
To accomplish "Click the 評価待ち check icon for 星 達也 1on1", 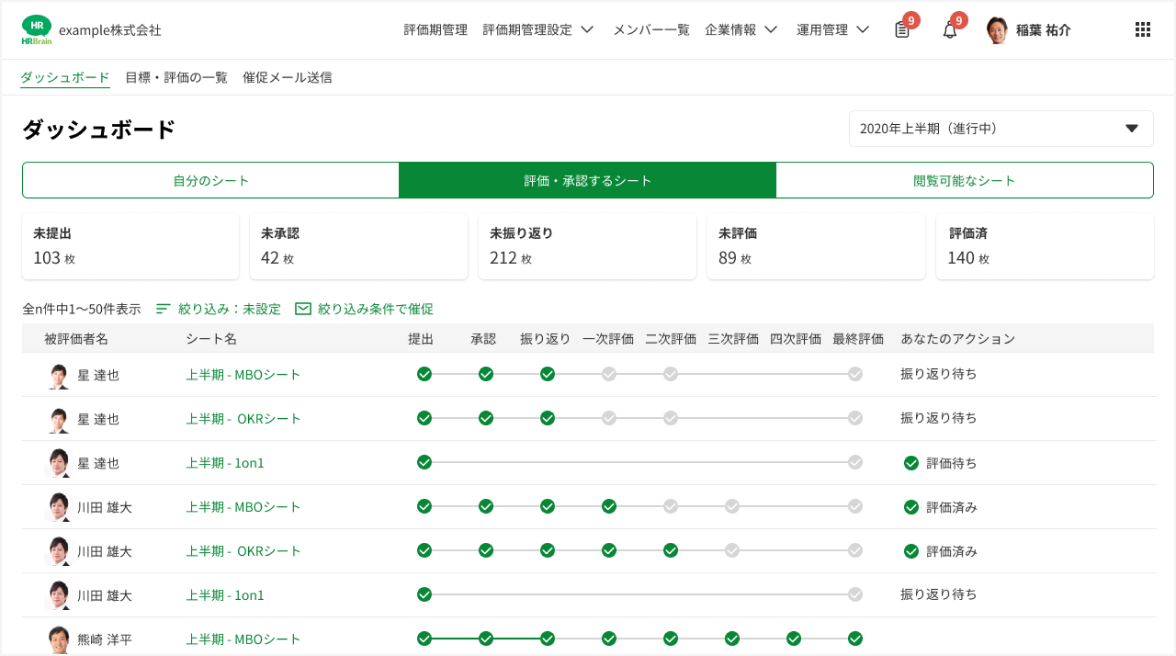I will (x=911, y=463).
